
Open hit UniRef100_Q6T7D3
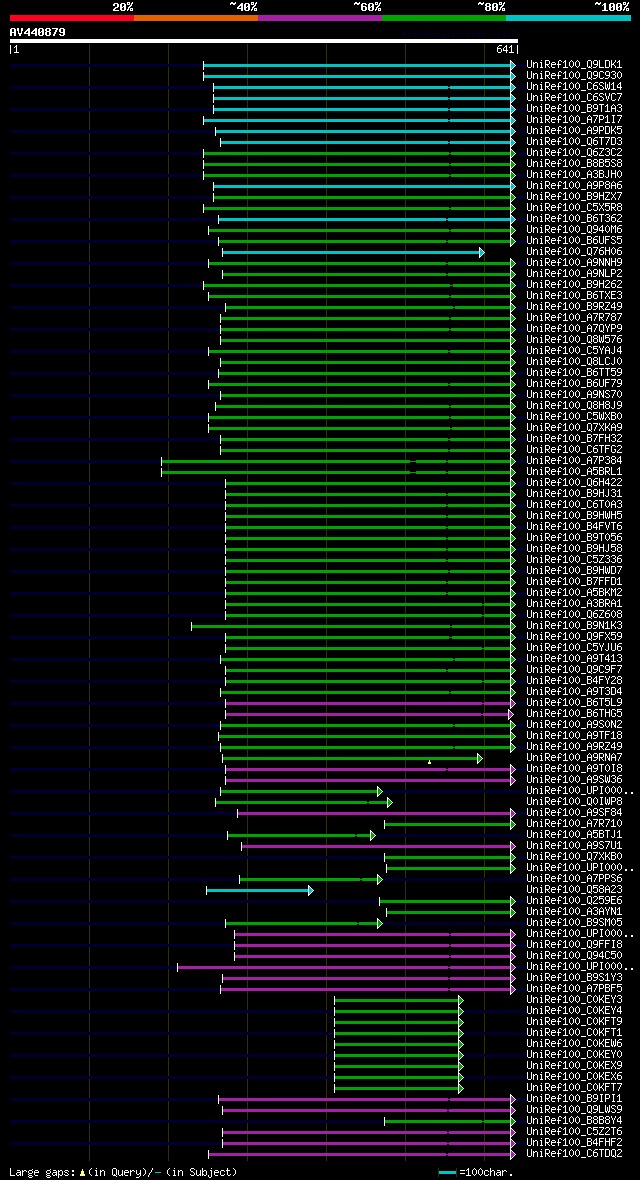tap(574, 141)
